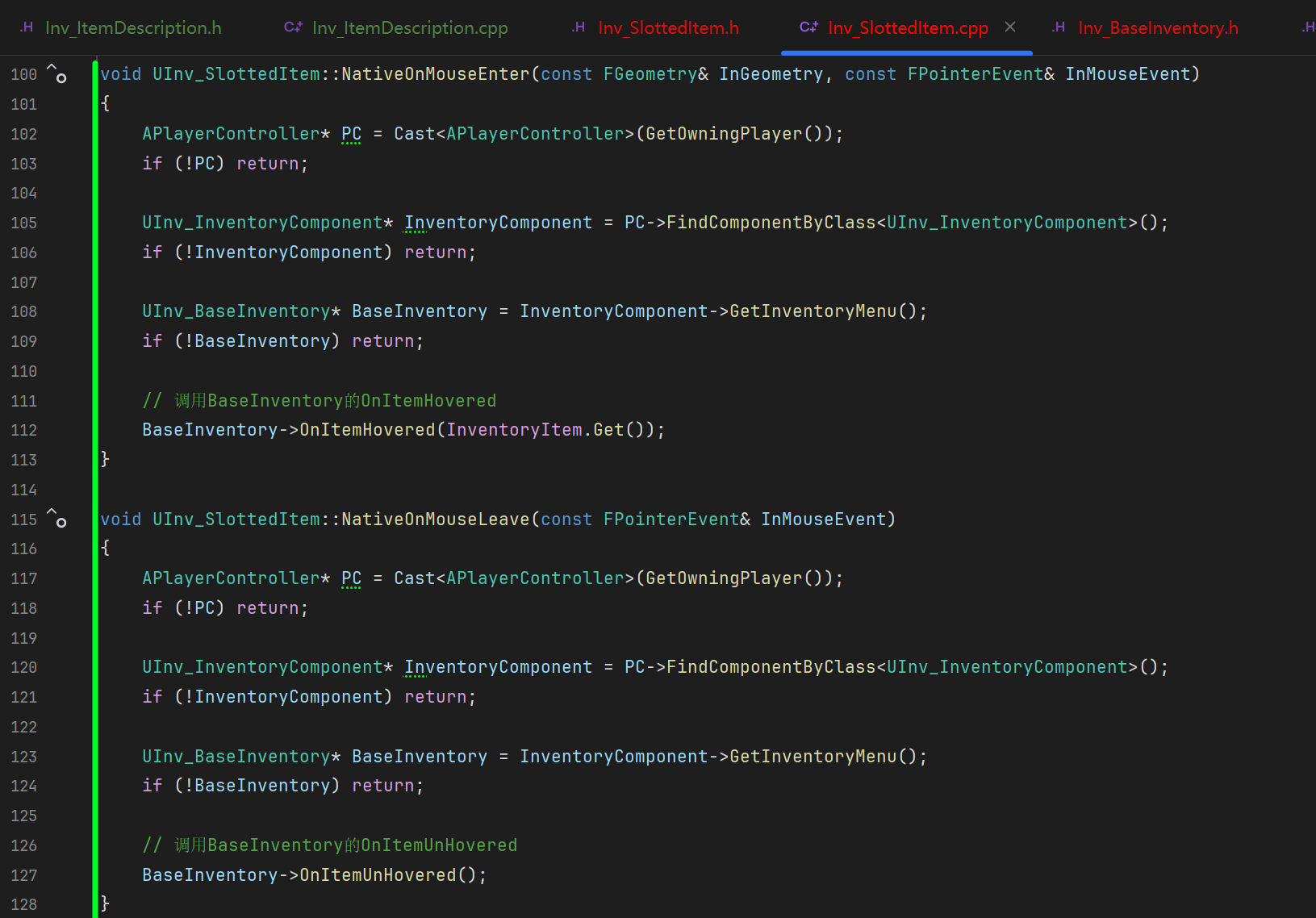Click line number 125 in the gutter
The width and height of the screenshot is (1316, 918).
coord(24,816)
